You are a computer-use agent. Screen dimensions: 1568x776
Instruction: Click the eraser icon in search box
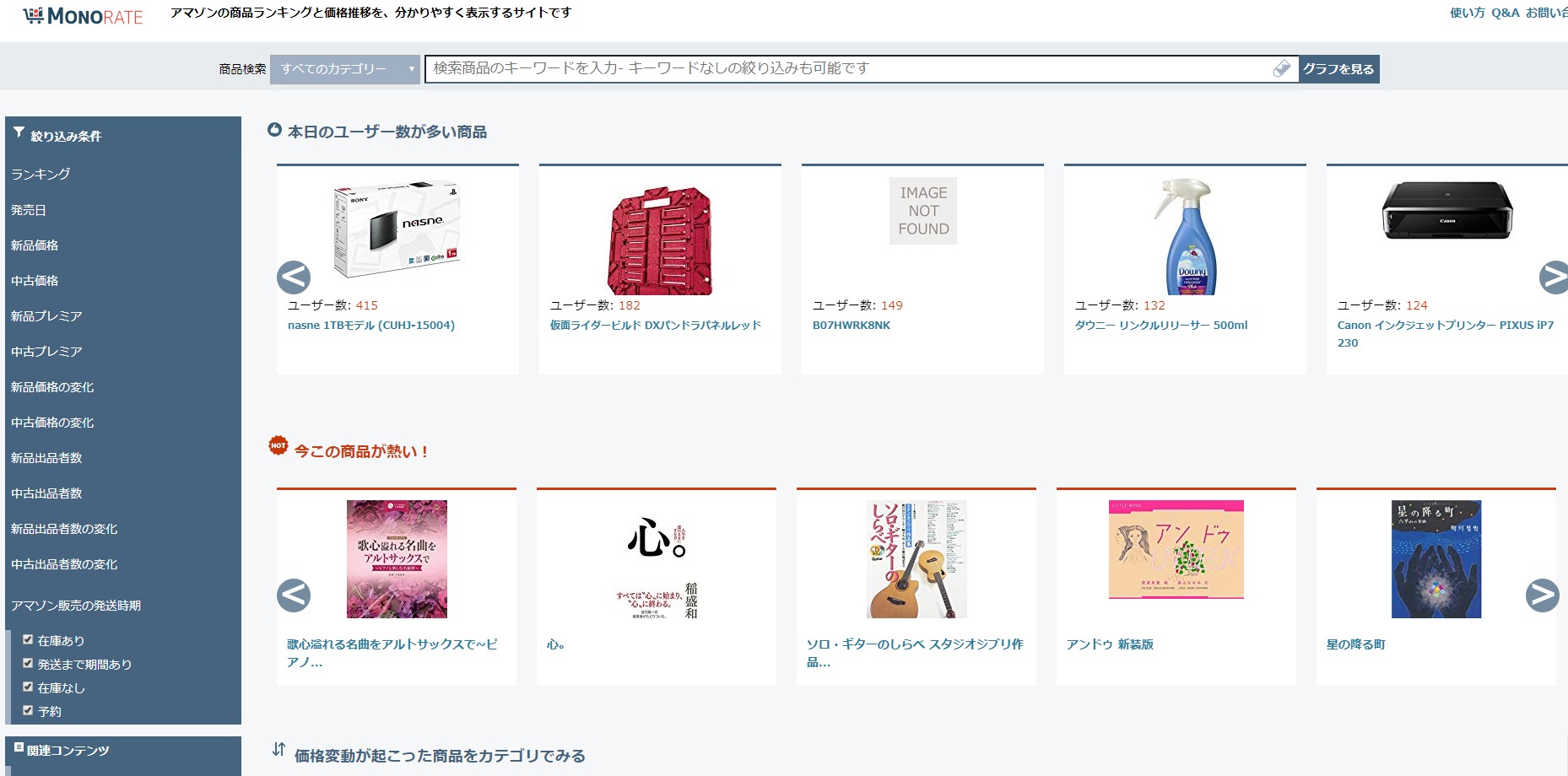pos(1281,68)
